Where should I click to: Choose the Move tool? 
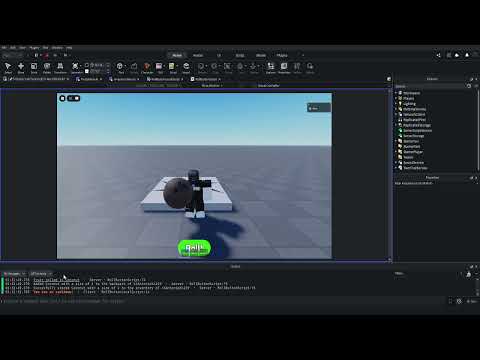(21, 68)
